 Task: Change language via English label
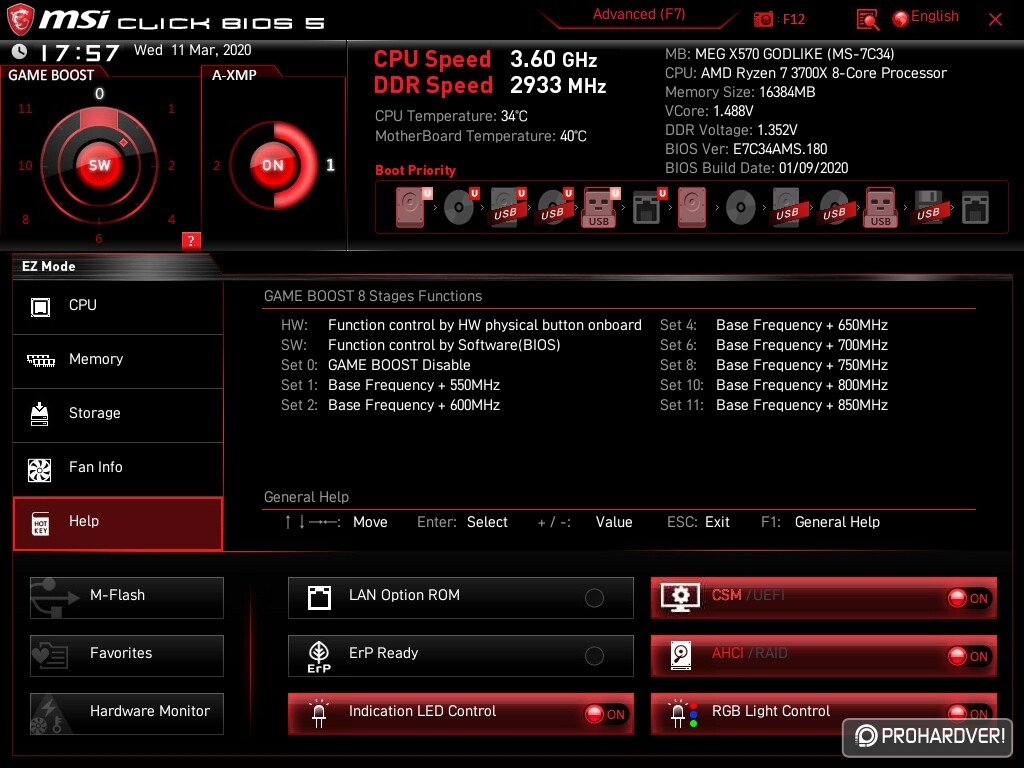[935, 16]
